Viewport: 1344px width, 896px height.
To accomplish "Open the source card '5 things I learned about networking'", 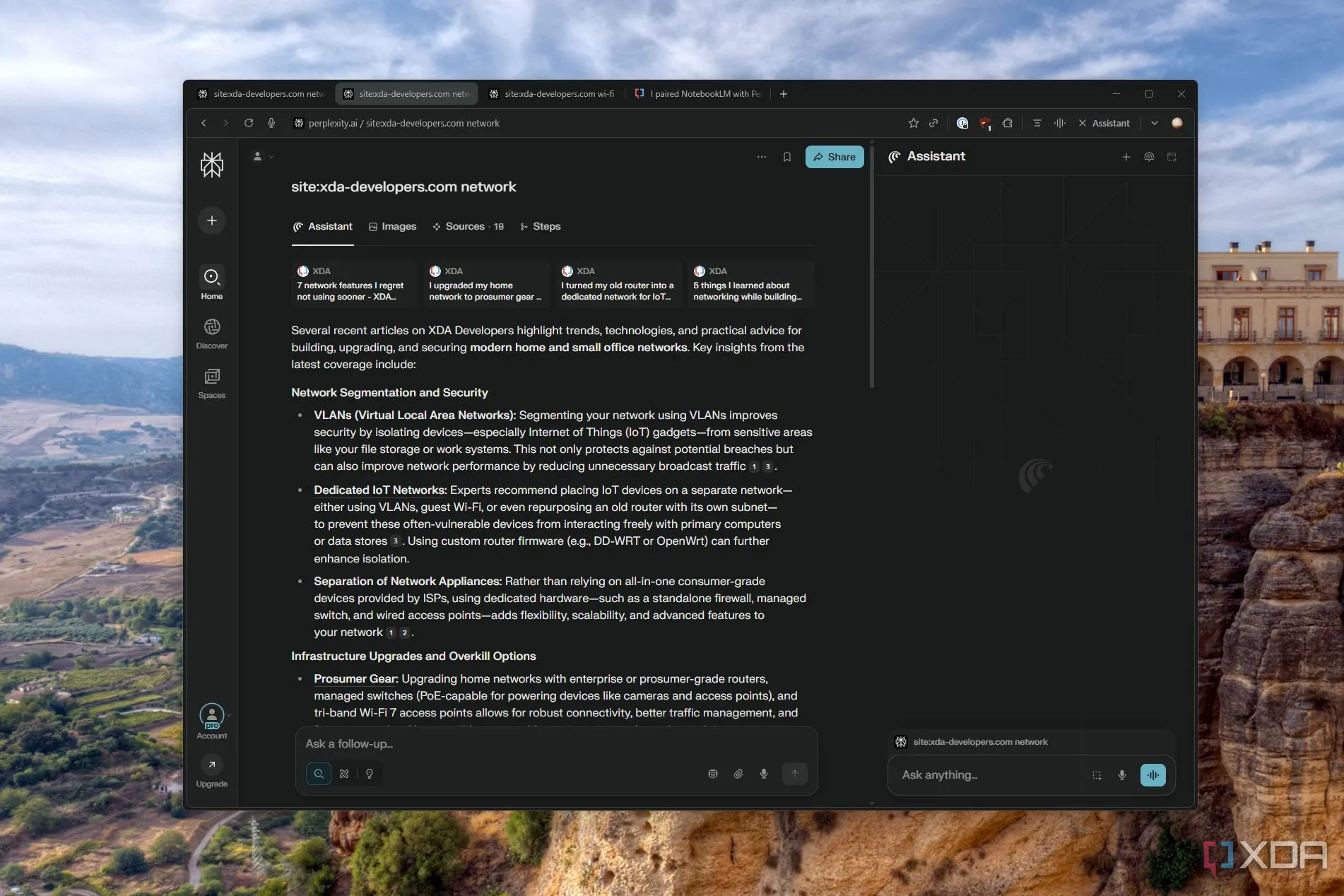I will click(751, 284).
